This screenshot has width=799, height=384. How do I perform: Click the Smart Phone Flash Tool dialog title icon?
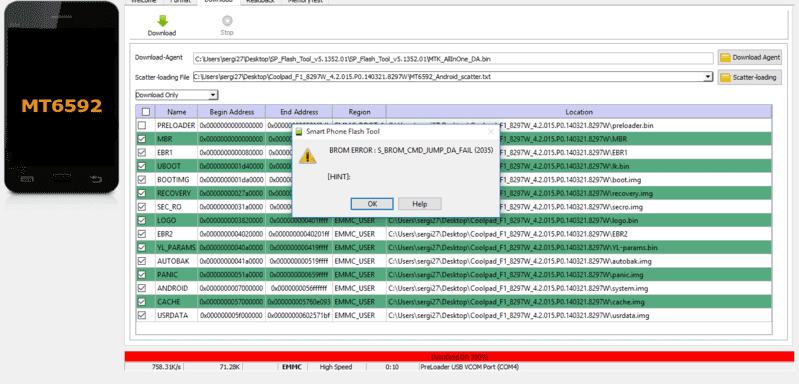coord(299,131)
